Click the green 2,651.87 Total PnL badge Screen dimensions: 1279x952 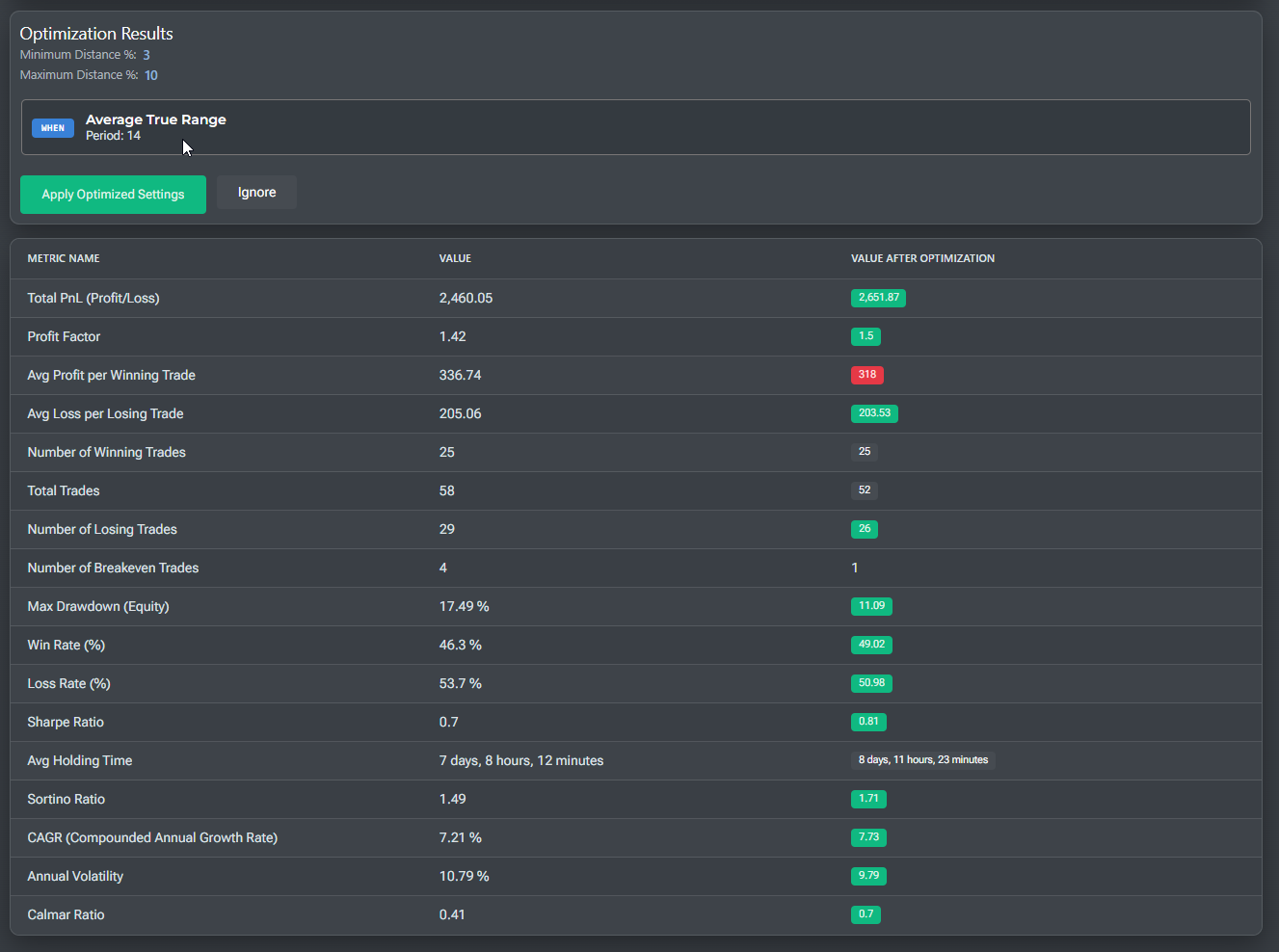pyautogui.click(x=878, y=298)
